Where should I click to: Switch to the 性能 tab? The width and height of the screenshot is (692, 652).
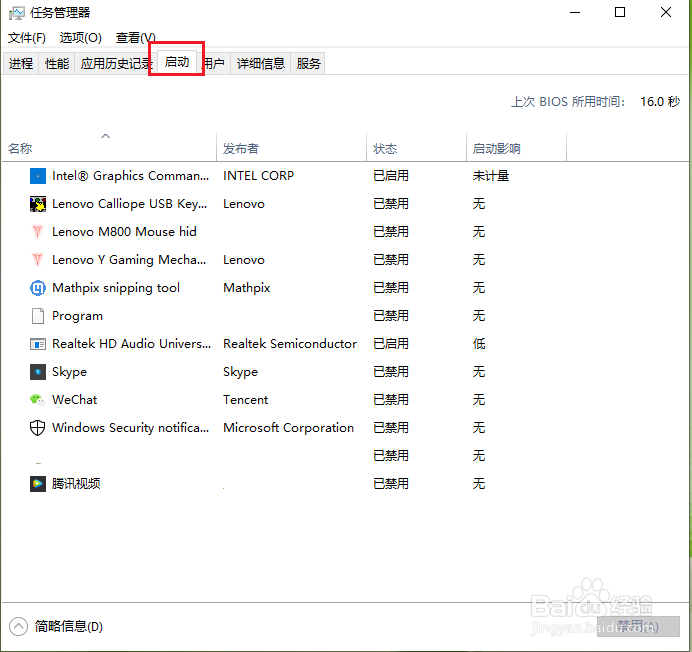tap(57, 64)
